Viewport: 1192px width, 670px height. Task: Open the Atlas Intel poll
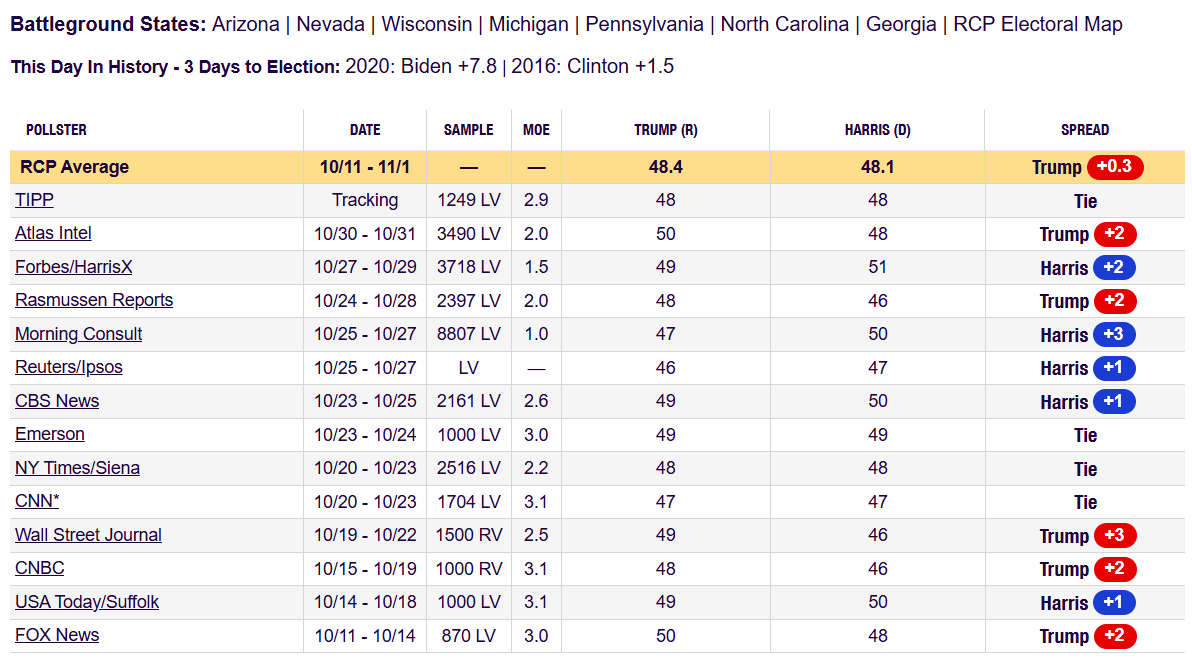[x=53, y=233]
